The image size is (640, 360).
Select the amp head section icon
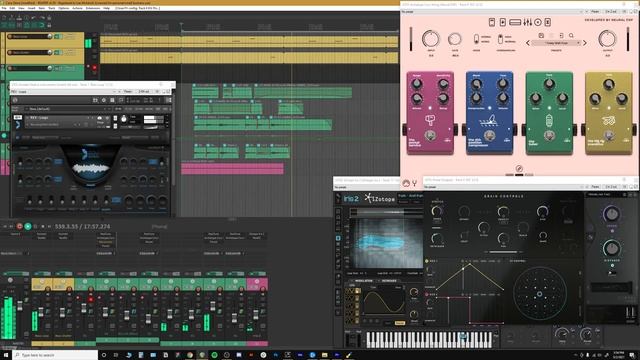click(503, 22)
